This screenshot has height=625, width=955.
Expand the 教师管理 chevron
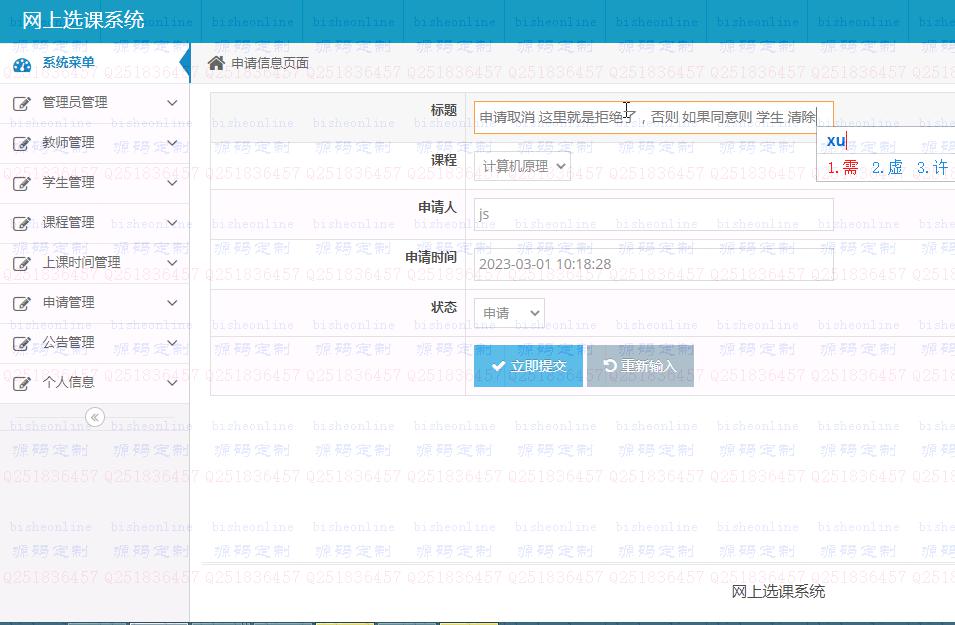[x=172, y=143]
